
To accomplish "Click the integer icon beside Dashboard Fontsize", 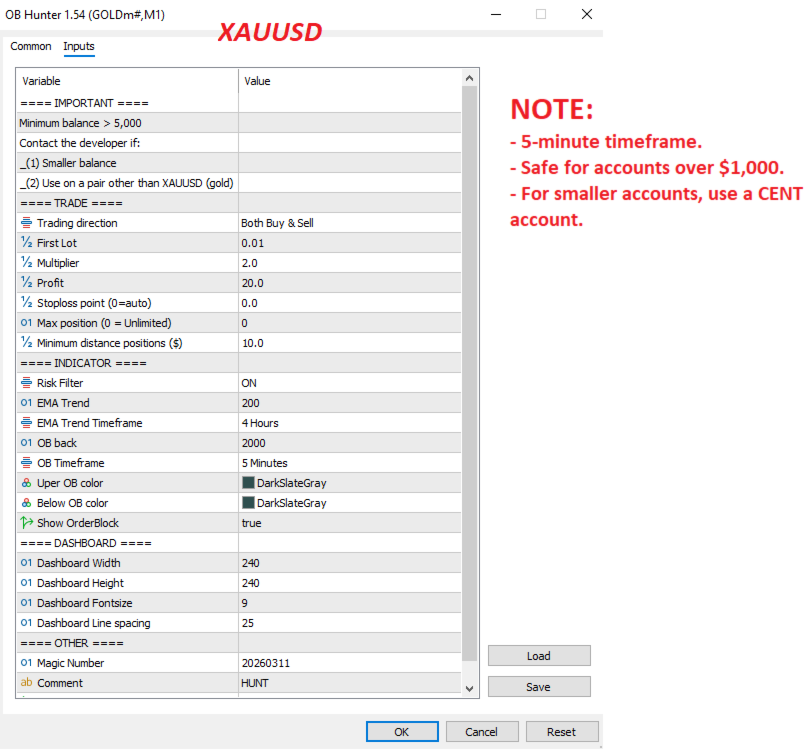I will pyautogui.click(x=26, y=603).
